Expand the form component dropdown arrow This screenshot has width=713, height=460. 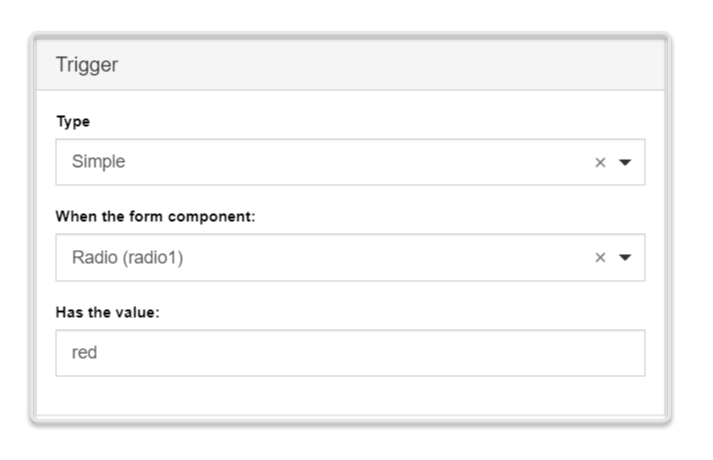click(626, 258)
